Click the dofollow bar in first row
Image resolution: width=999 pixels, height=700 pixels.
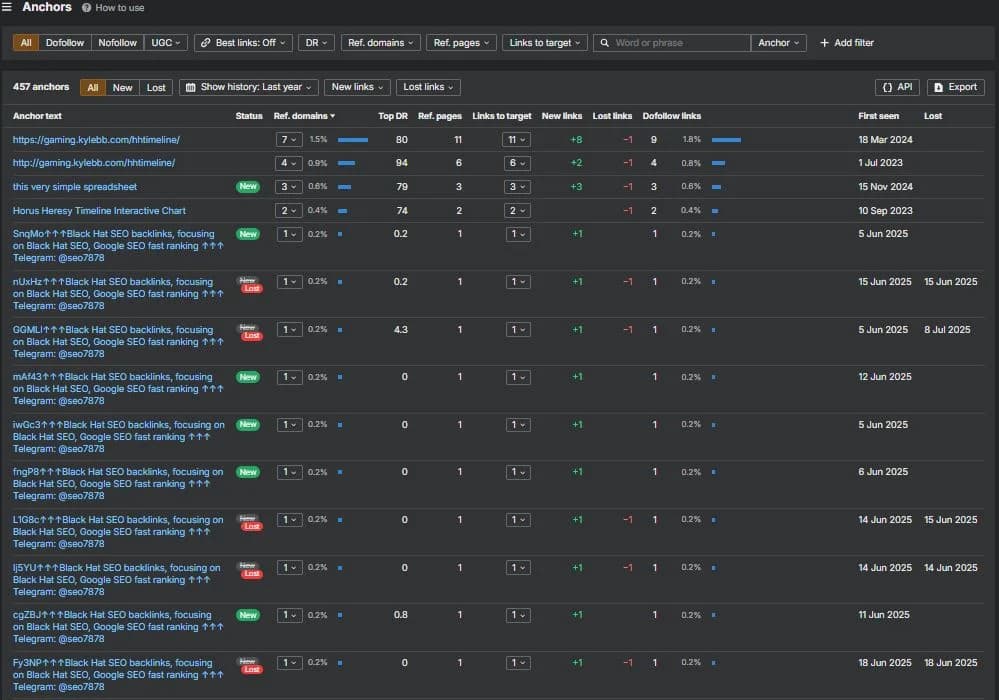pyautogui.click(x=726, y=139)
